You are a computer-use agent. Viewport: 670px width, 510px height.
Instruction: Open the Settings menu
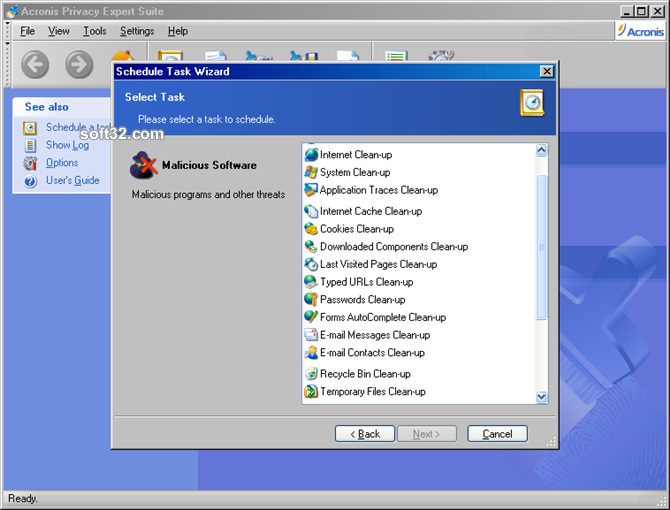[137, 31]
